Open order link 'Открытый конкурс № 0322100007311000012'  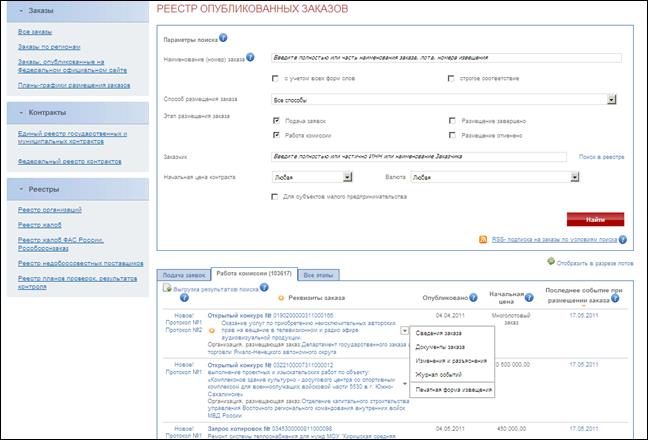270,365
